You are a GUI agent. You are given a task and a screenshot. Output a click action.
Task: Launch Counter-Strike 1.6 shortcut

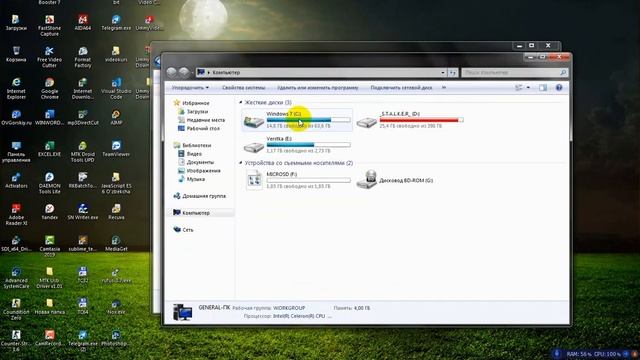16,341
